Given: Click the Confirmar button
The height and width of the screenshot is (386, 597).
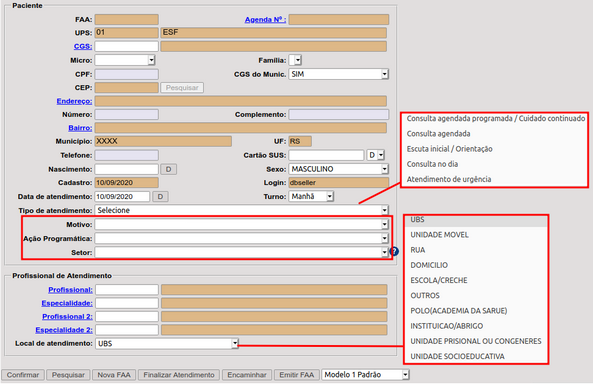Looking at the screenshot, I should tap(23, 375).
